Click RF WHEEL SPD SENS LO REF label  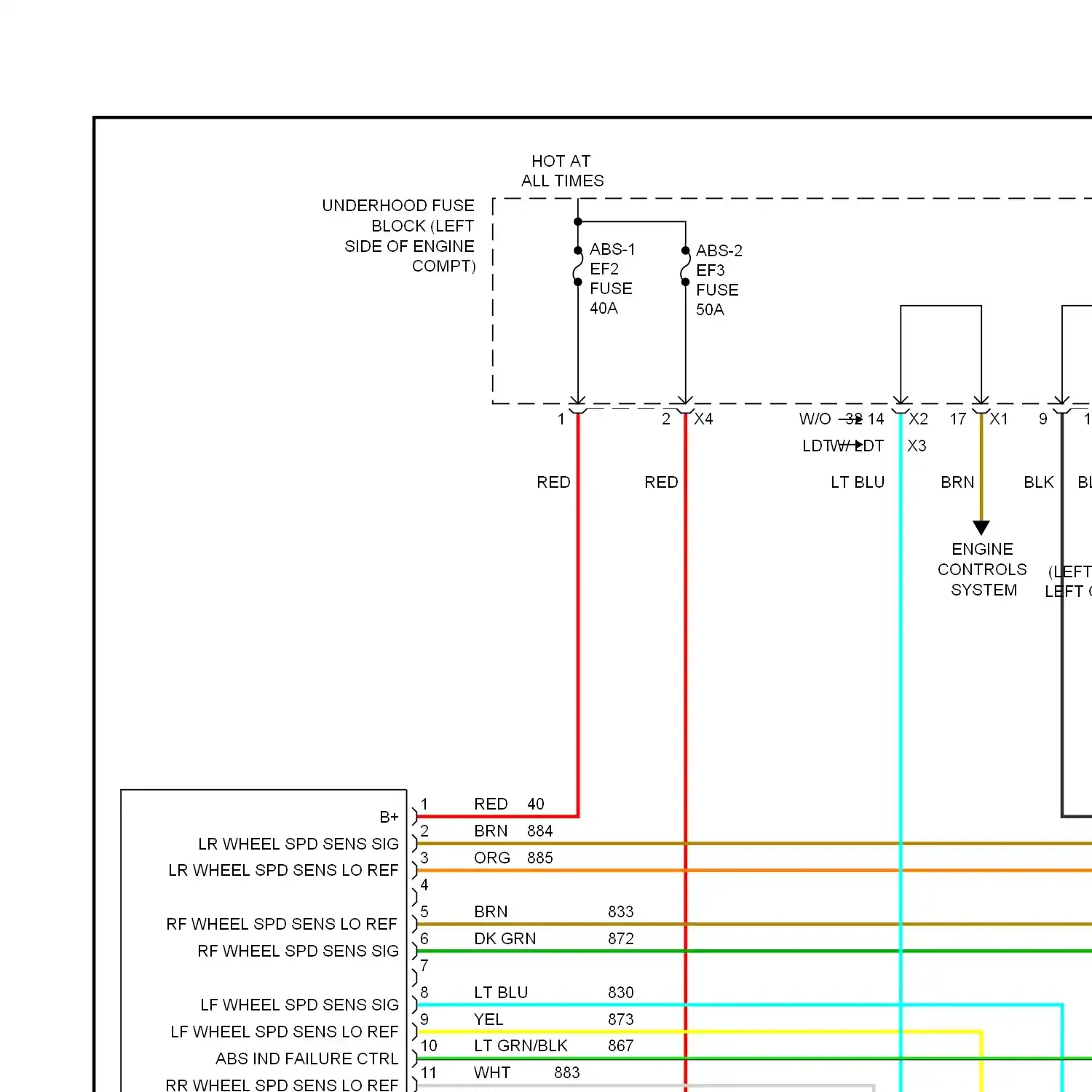[282, 925]
